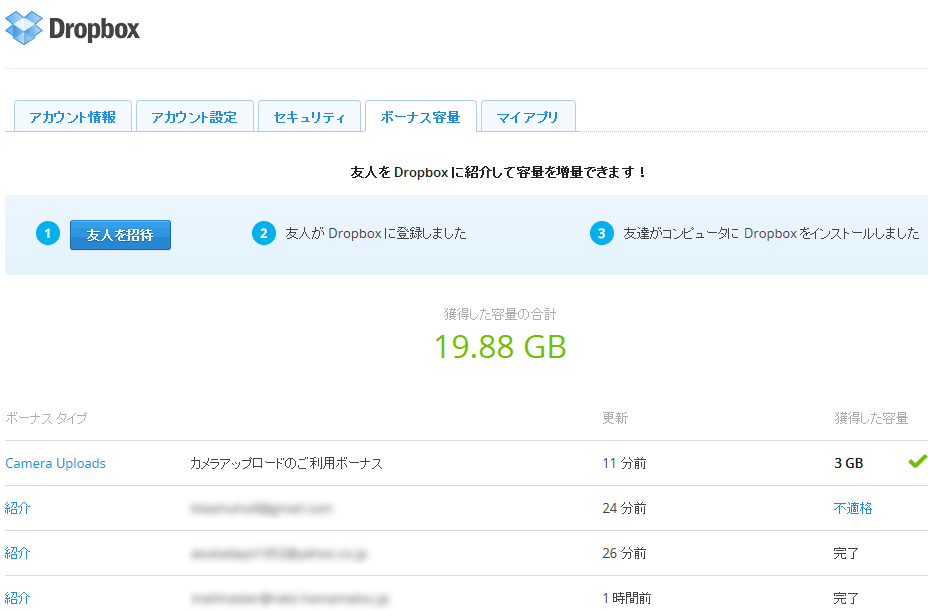Click the カメラアップロードのご利用ボーナス description
Image resolution: width=928 pixels, height=610 pixels.
(286, 463)
